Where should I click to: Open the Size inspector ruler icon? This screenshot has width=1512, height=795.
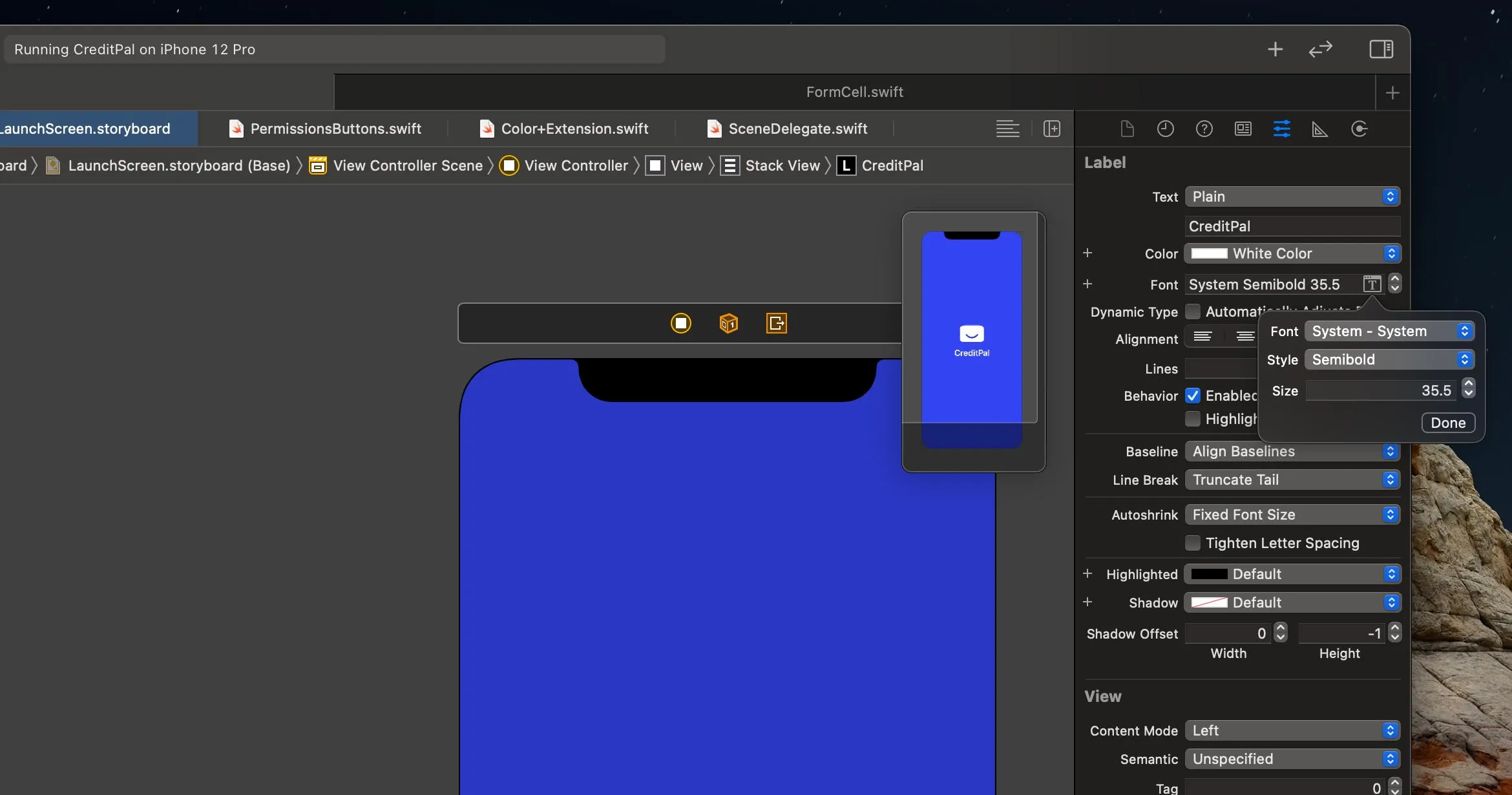click(x=1319, y=129)
